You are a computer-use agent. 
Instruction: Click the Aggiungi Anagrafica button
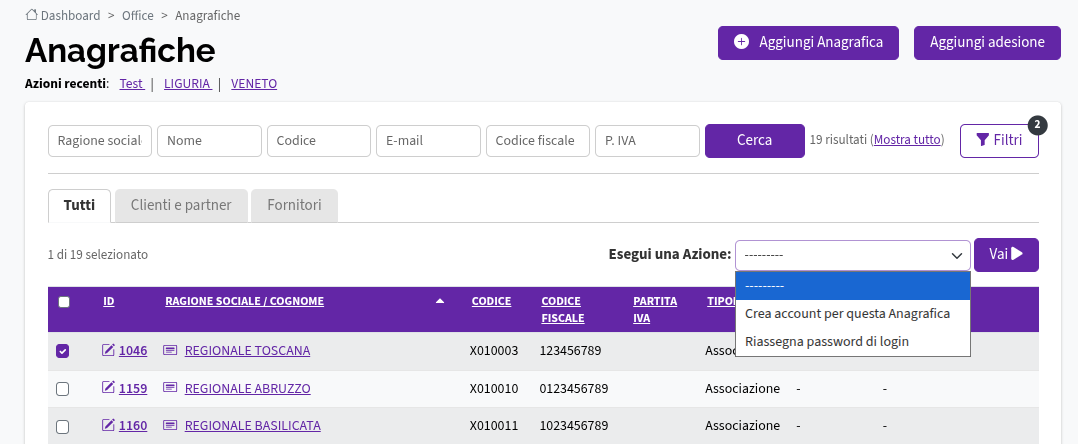click(808, 43)
